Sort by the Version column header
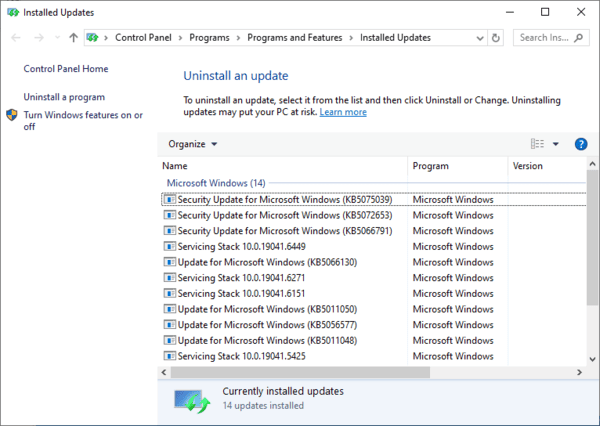Image resolution: width=600 pixels, height=426 pixels. click(547, 166)
